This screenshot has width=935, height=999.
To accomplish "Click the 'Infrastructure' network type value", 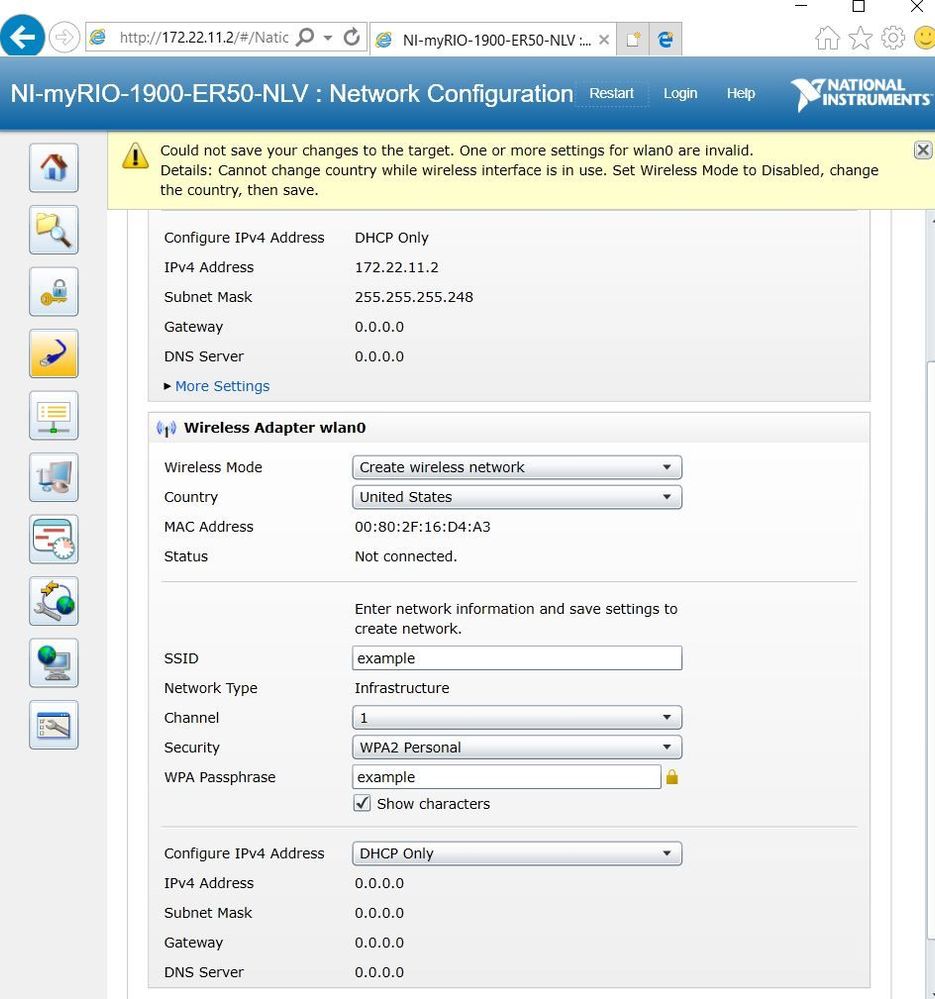I will pyautogui.click(x=401, y=688).
